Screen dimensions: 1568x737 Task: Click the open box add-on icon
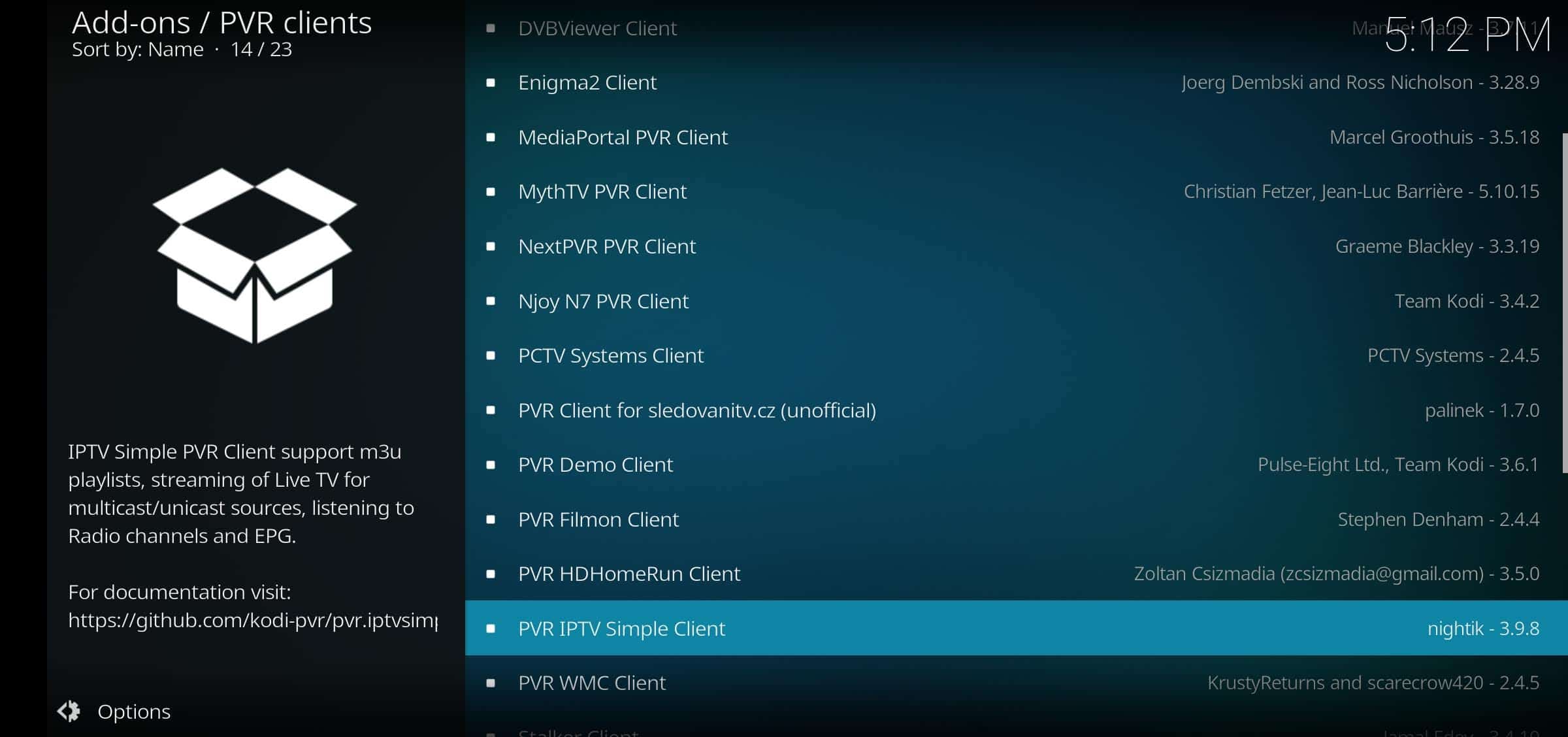point(255,255)
